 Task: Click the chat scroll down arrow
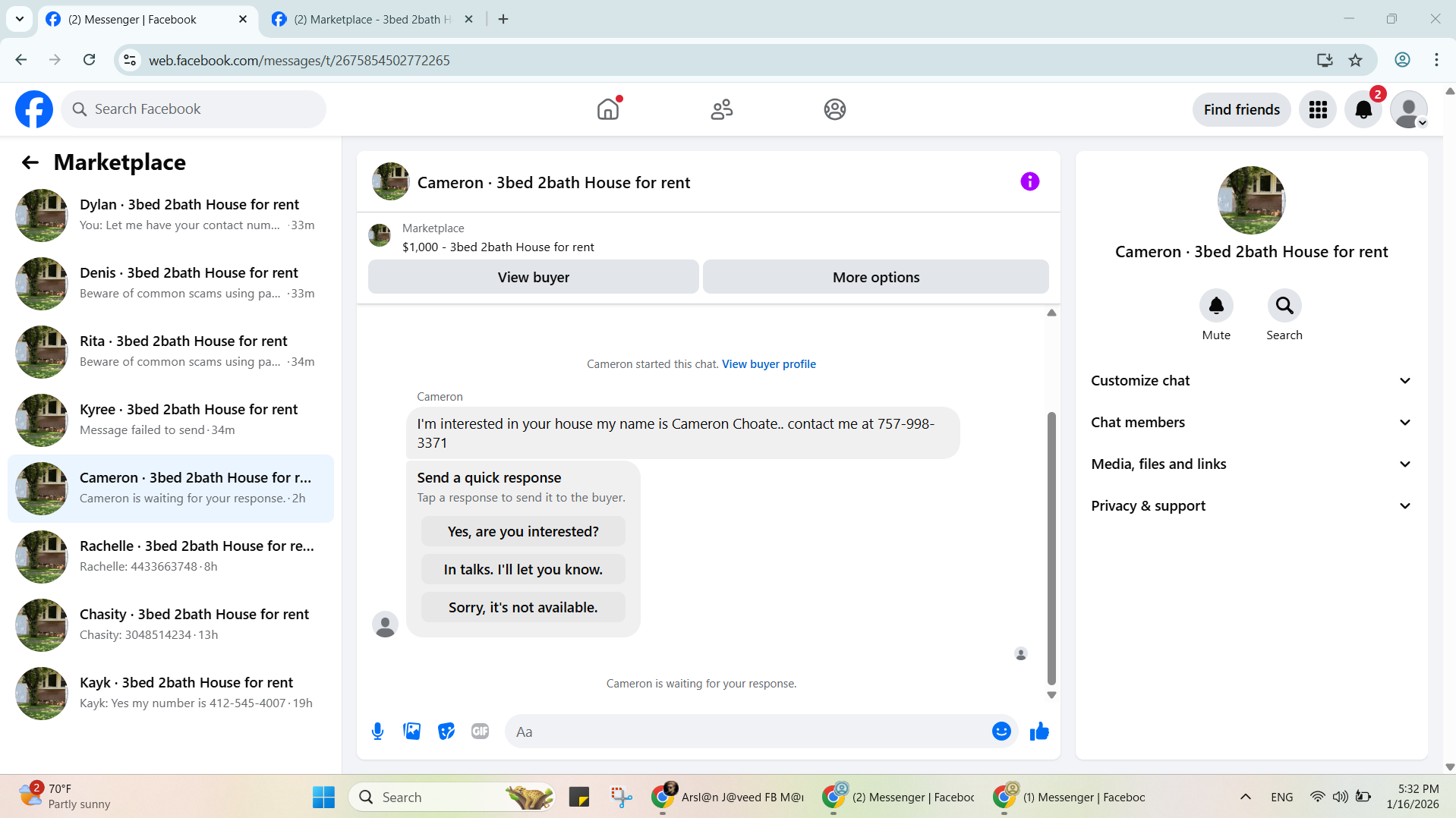point(1051,694)
